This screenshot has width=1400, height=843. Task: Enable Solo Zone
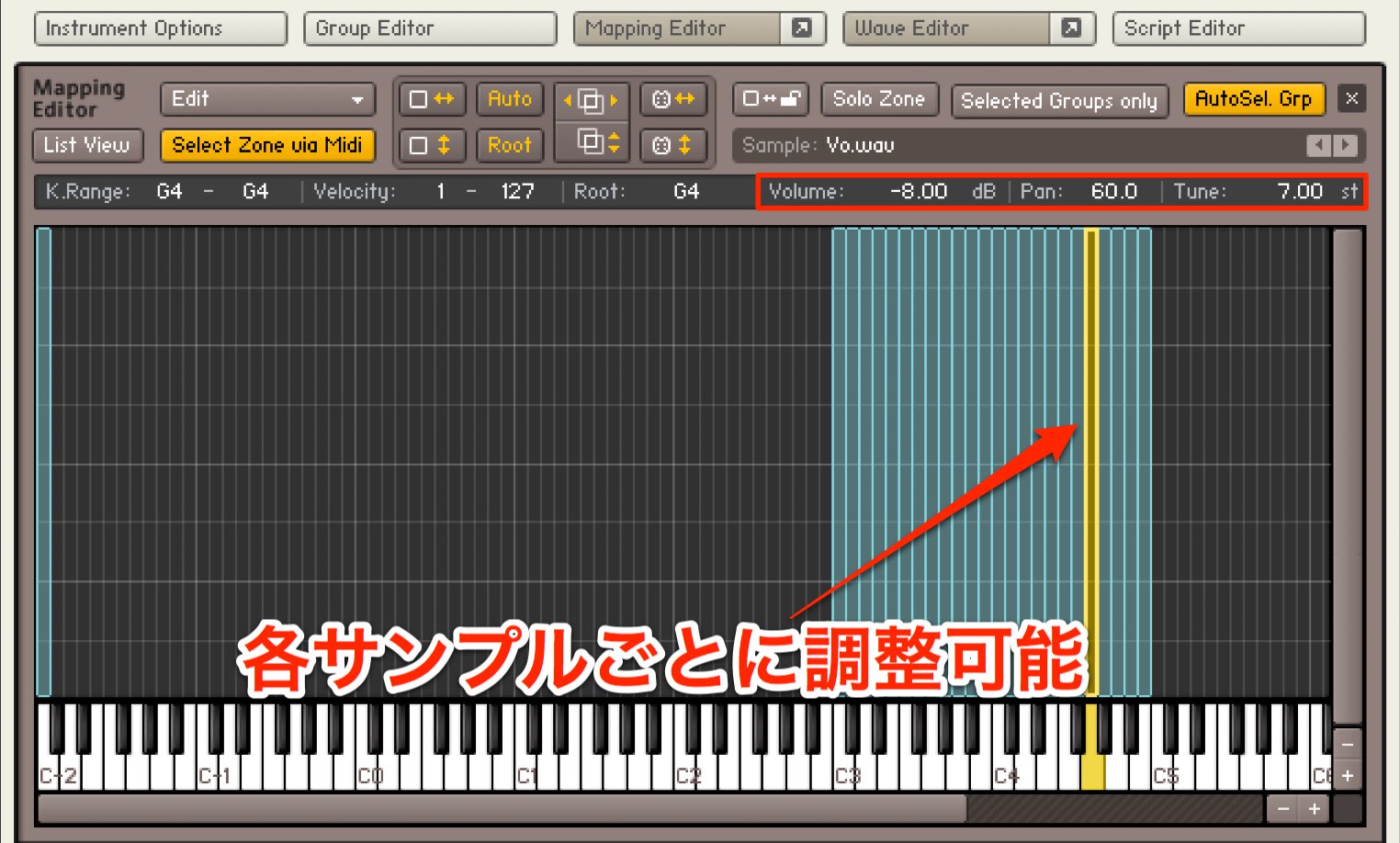879,99
